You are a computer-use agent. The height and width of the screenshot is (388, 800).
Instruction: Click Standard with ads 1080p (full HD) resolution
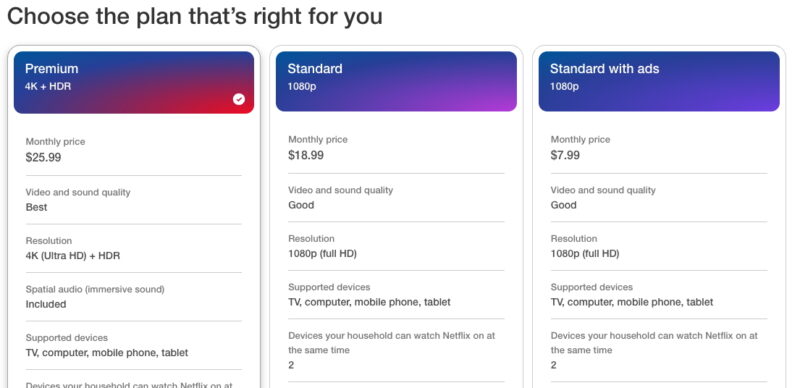click(x=585, y=254)
